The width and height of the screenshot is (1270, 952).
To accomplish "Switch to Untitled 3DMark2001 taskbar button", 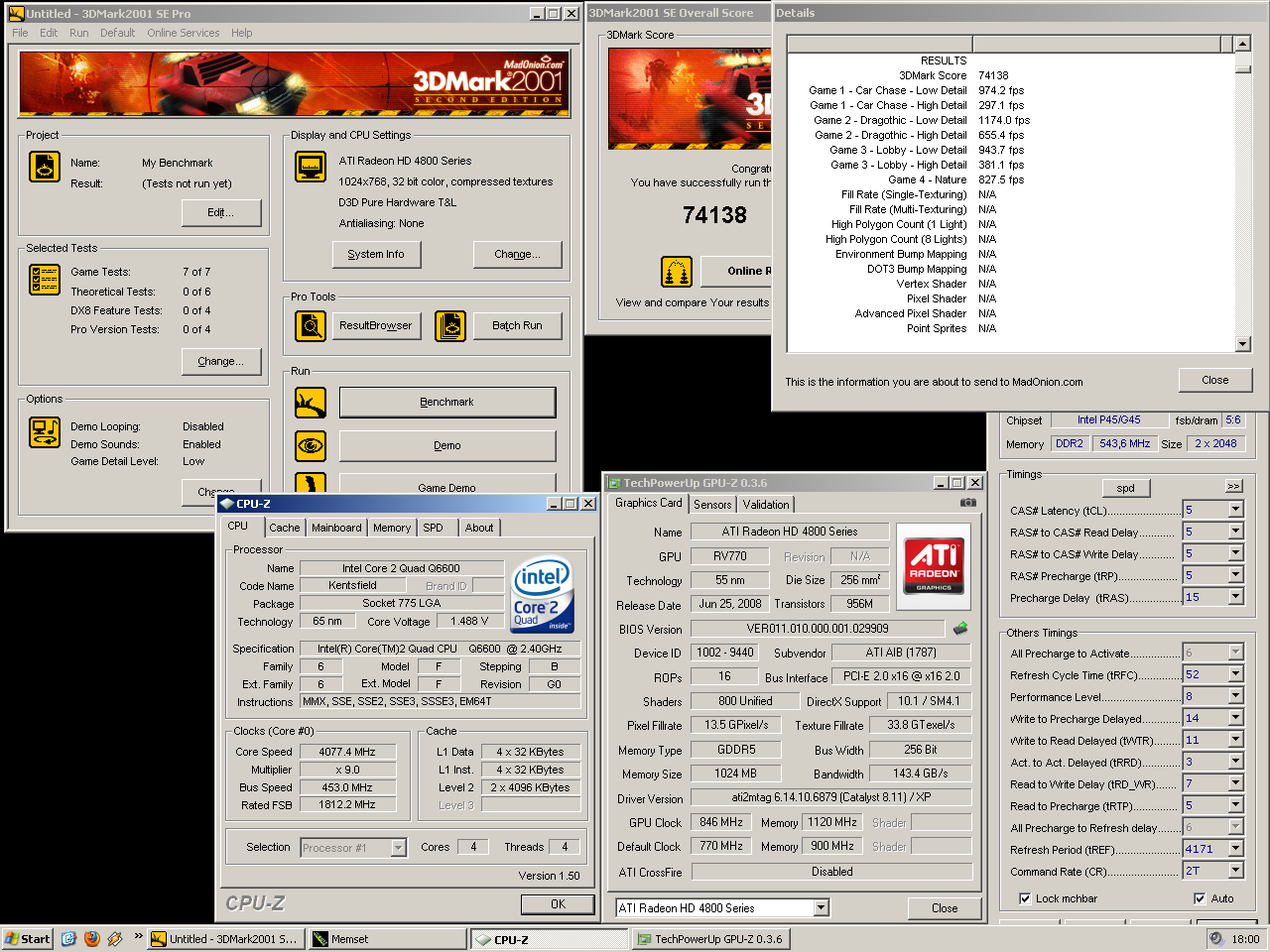I will [x=224, y=938].
